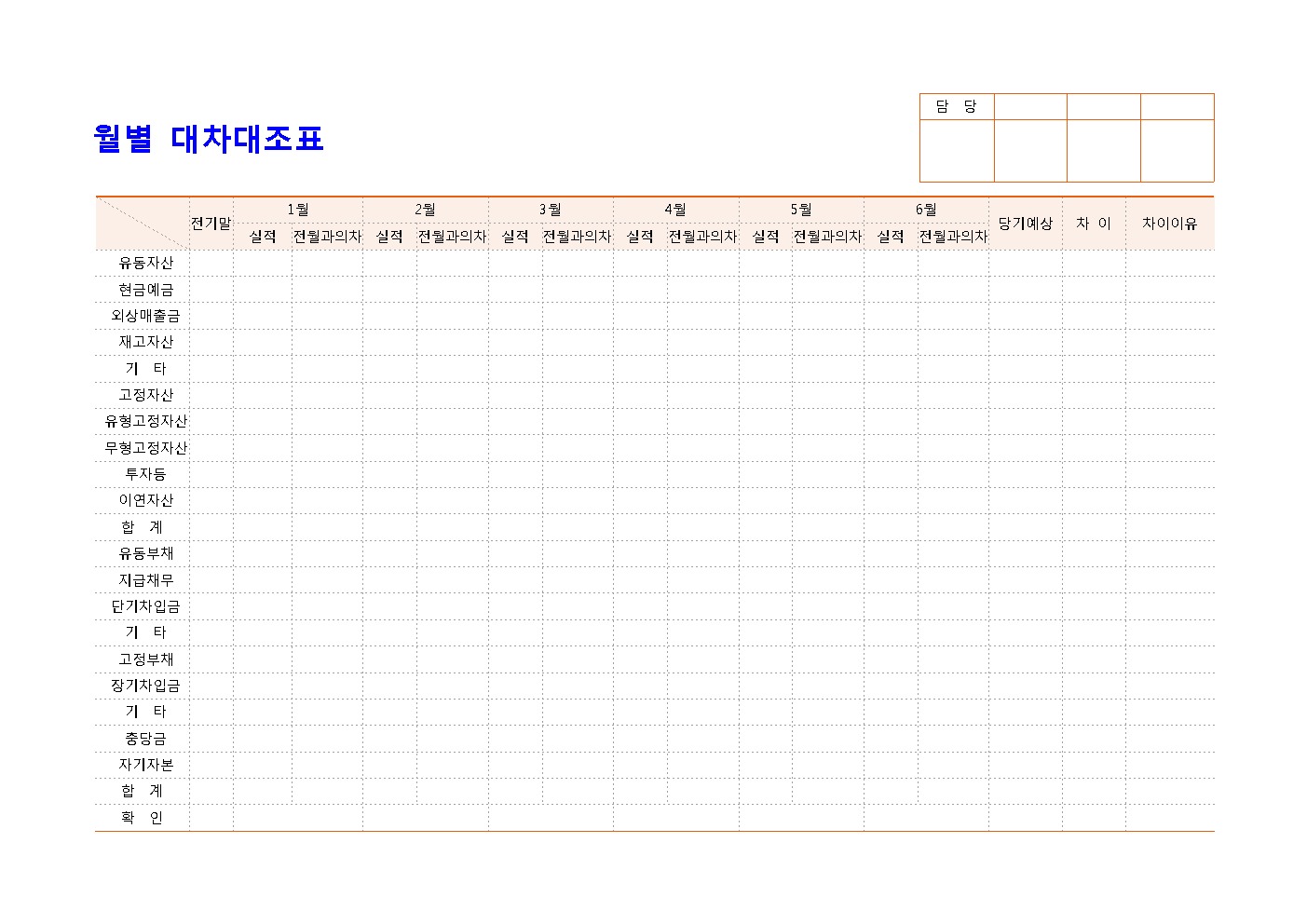
Task: Select the 단기차입금 row label
Action: (146, 606)
